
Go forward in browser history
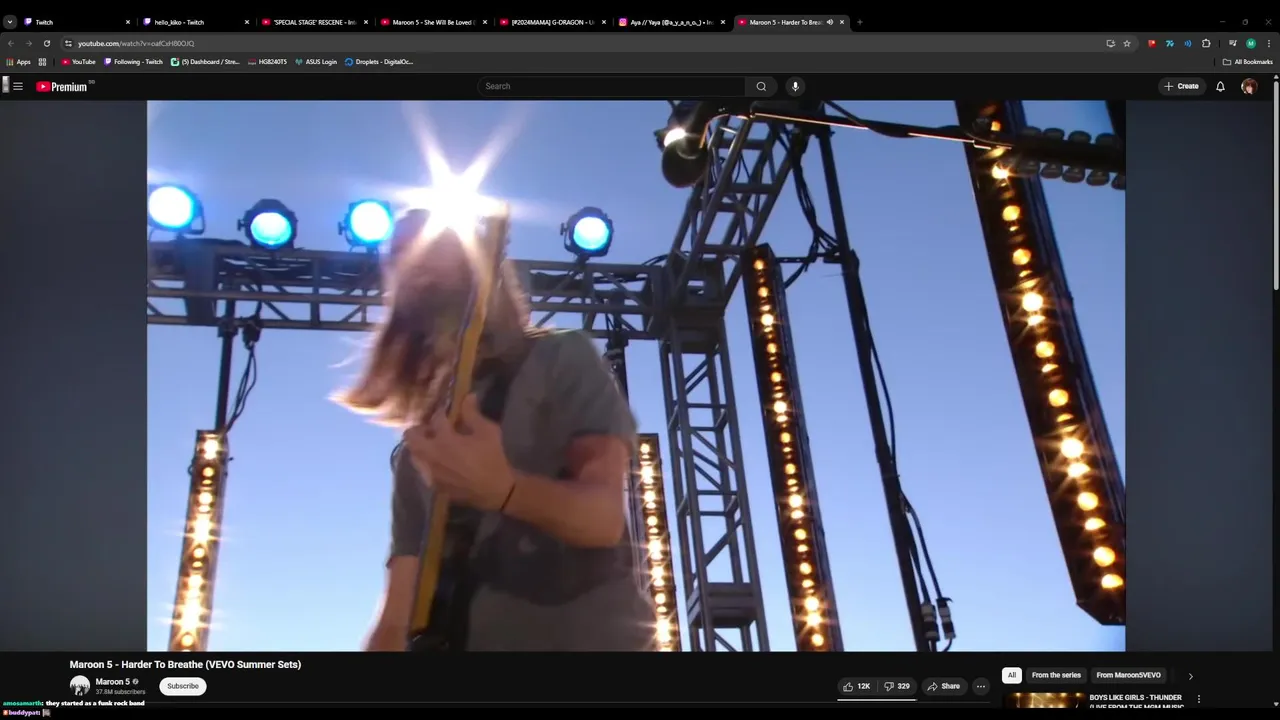pos(28,43)
